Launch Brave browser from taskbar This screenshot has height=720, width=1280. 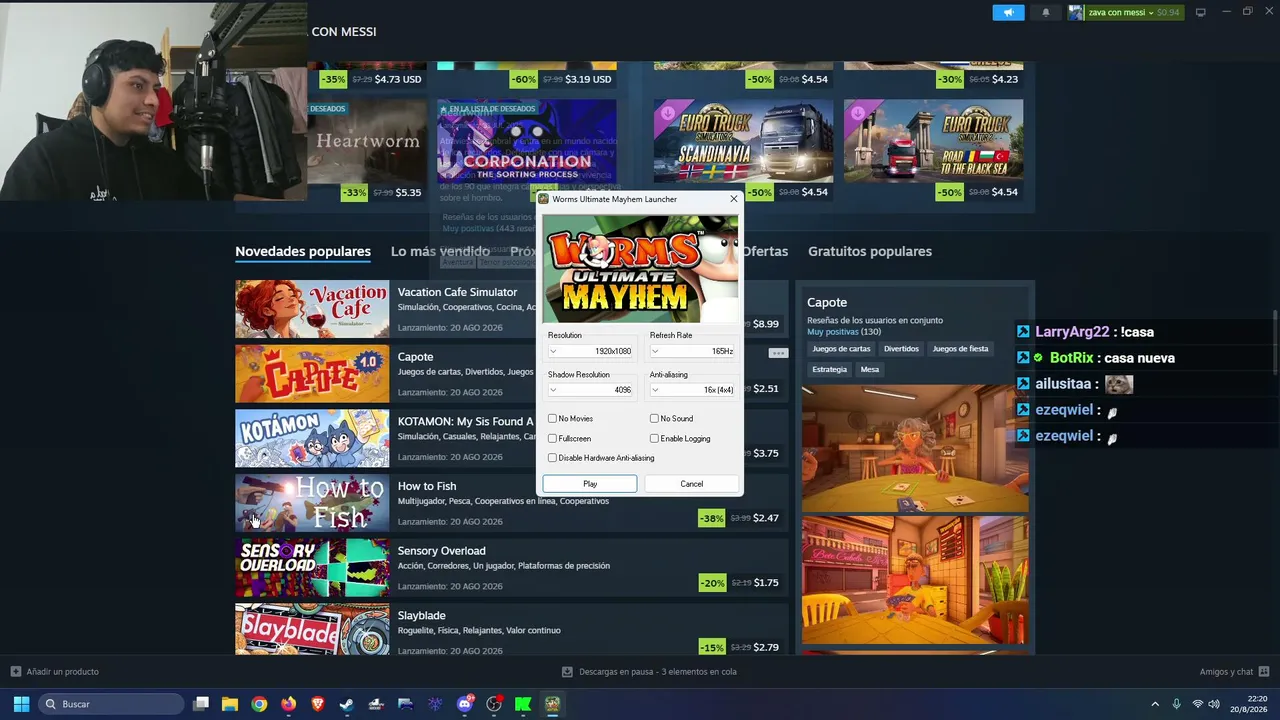pos(318,704)
